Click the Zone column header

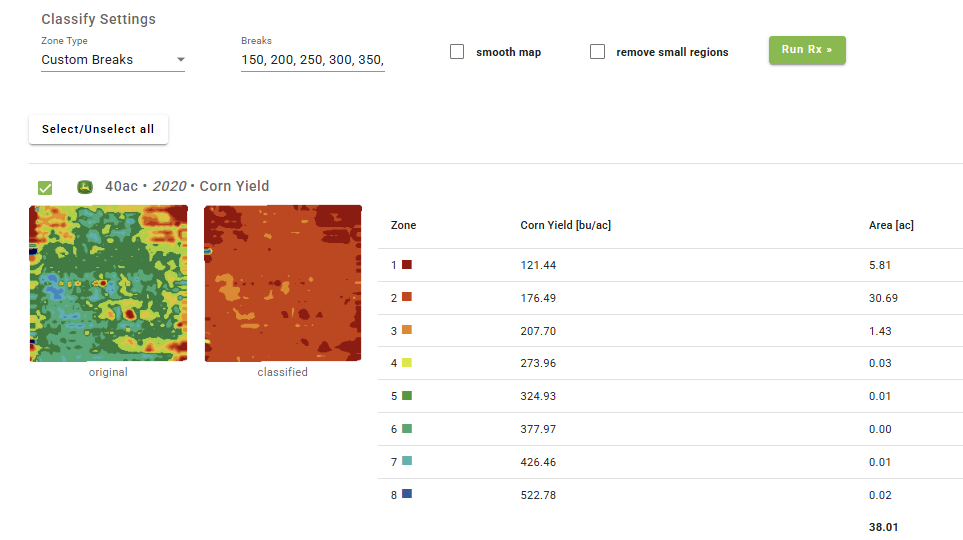[x=404, y=225]
